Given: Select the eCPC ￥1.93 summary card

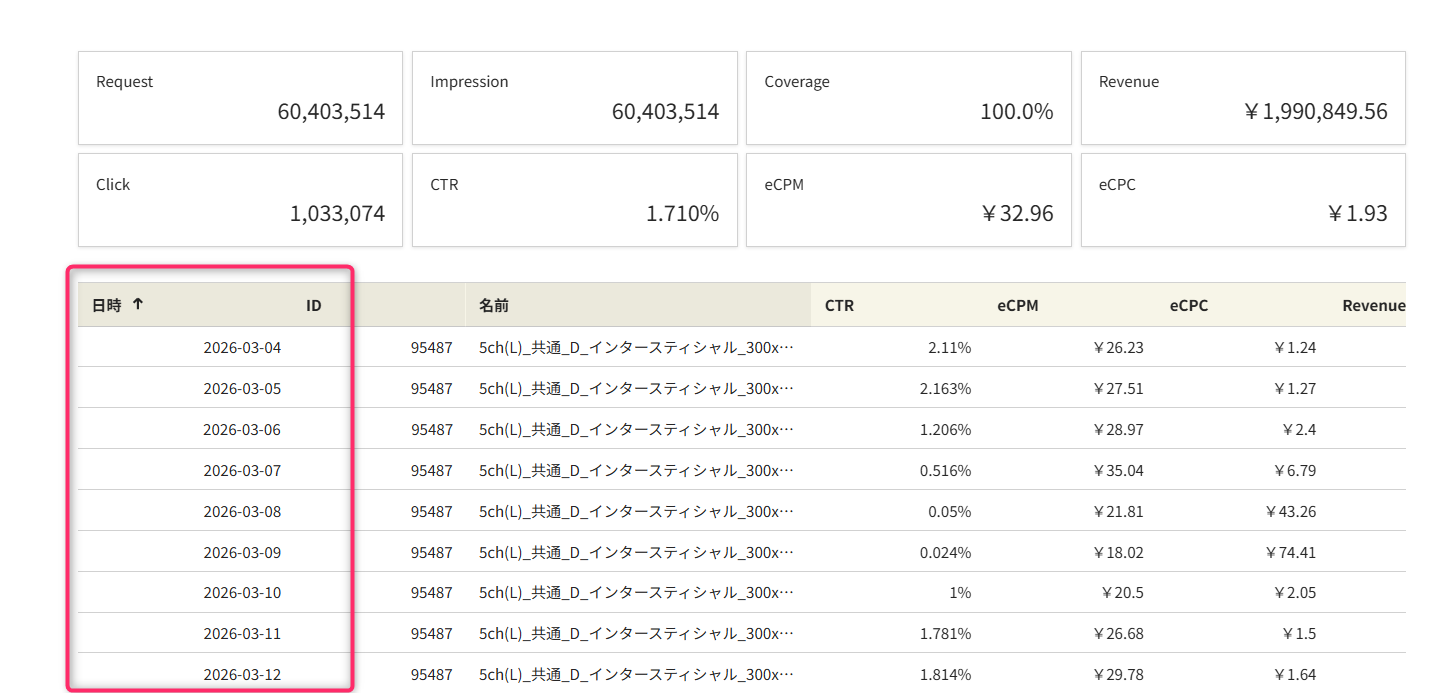Looking at the screenshot, I should click(x=1242, y=200).
